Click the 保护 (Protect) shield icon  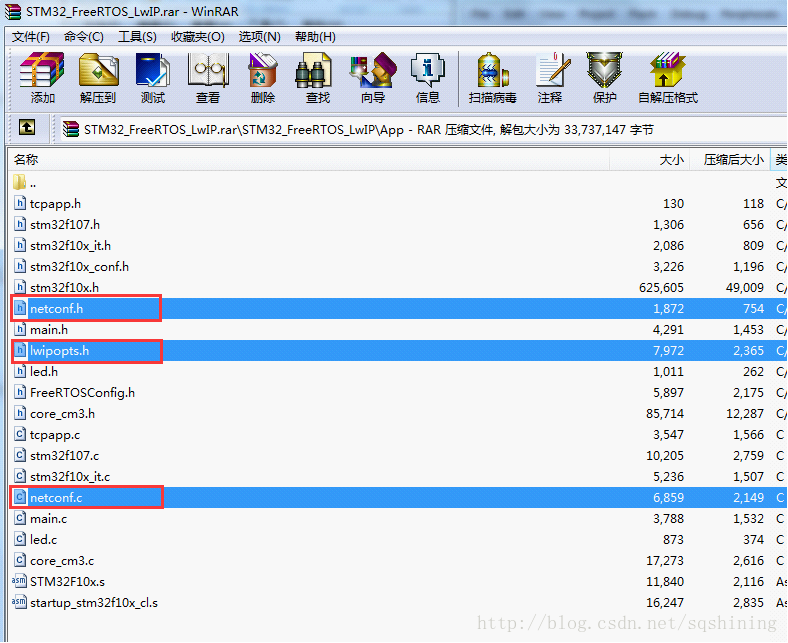[x=605, y=78]
